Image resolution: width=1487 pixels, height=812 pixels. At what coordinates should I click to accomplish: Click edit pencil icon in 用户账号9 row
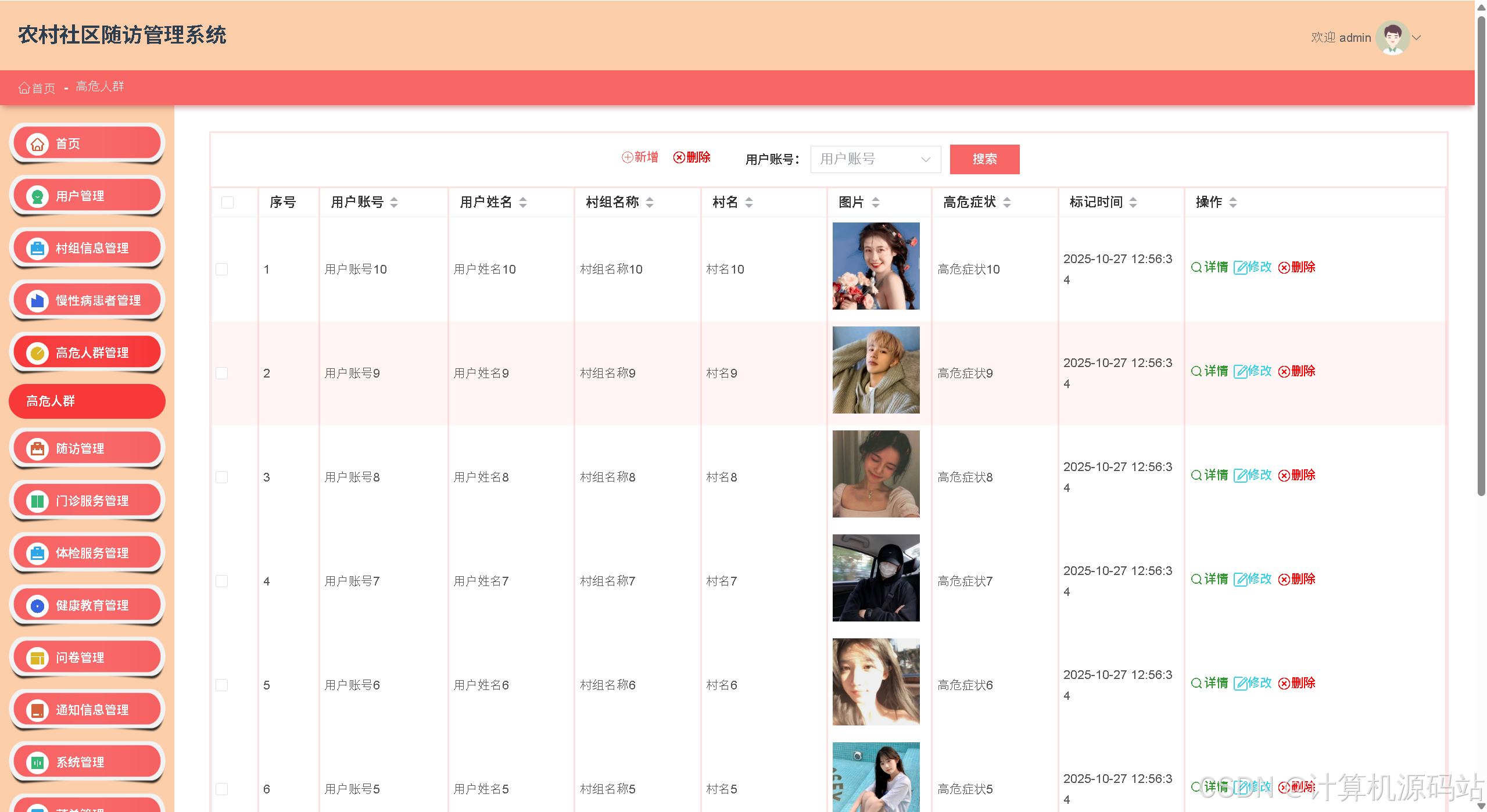coord(1240,372)
